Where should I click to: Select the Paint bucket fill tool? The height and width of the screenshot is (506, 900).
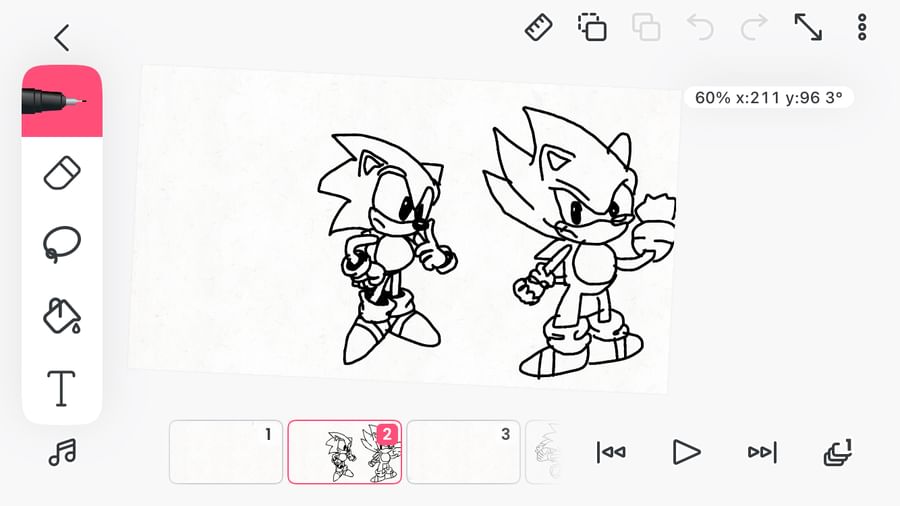coord(62,316)
